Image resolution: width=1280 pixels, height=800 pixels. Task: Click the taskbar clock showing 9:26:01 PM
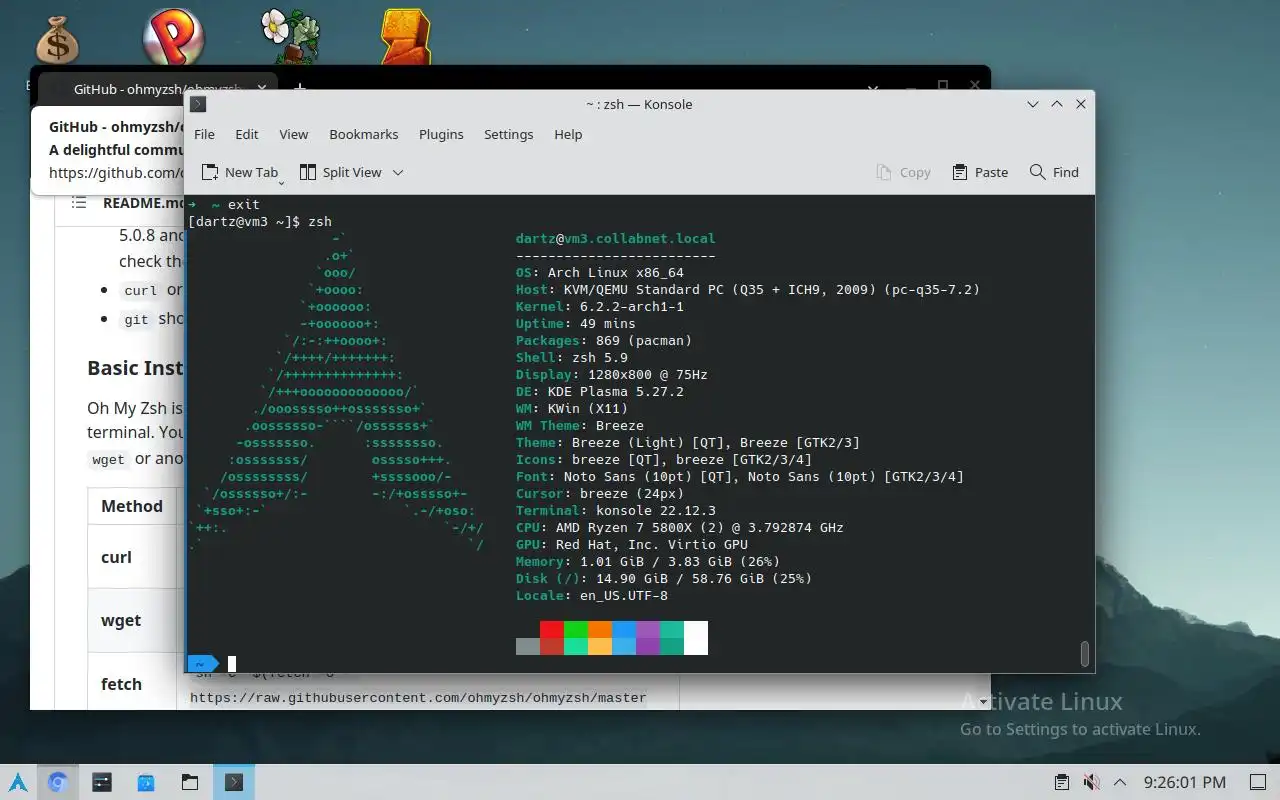[1185, 782]
